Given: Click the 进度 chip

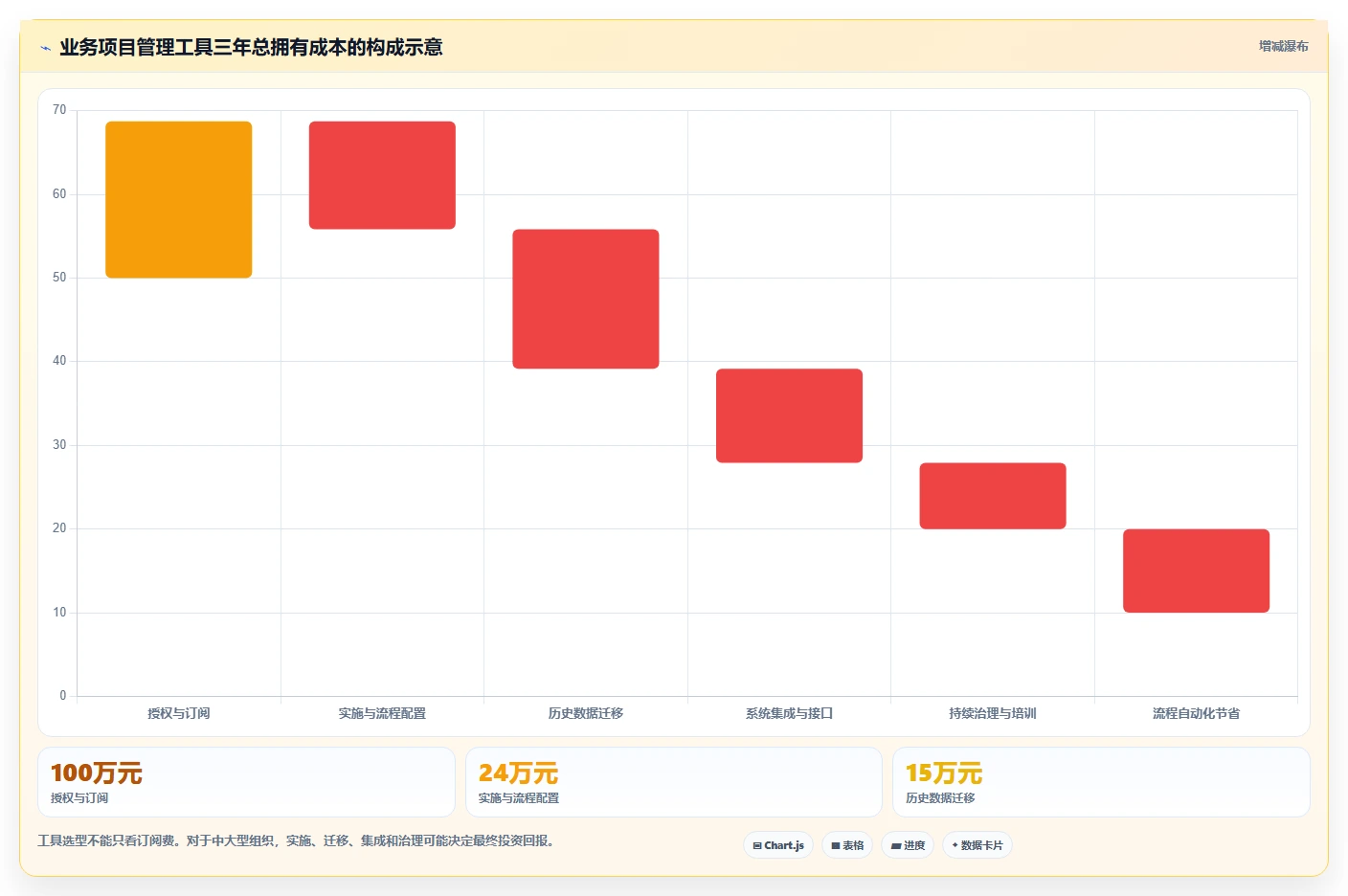Looking at the screenshot, I should point(908,845).
